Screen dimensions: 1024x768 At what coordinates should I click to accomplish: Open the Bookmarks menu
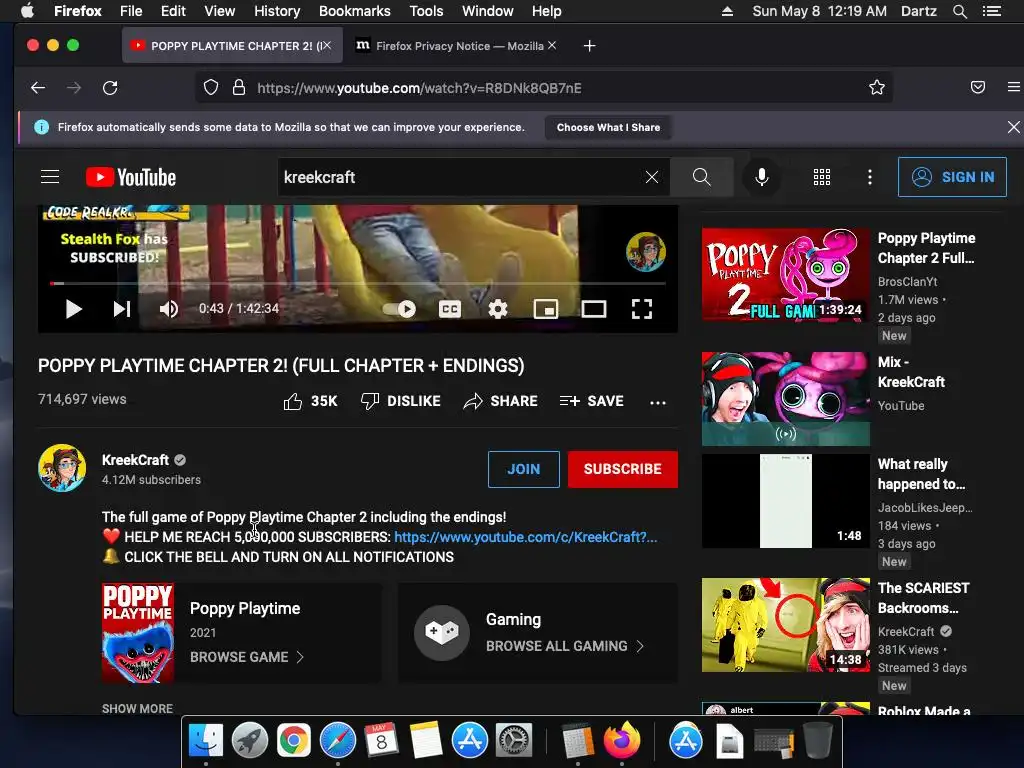355,11
